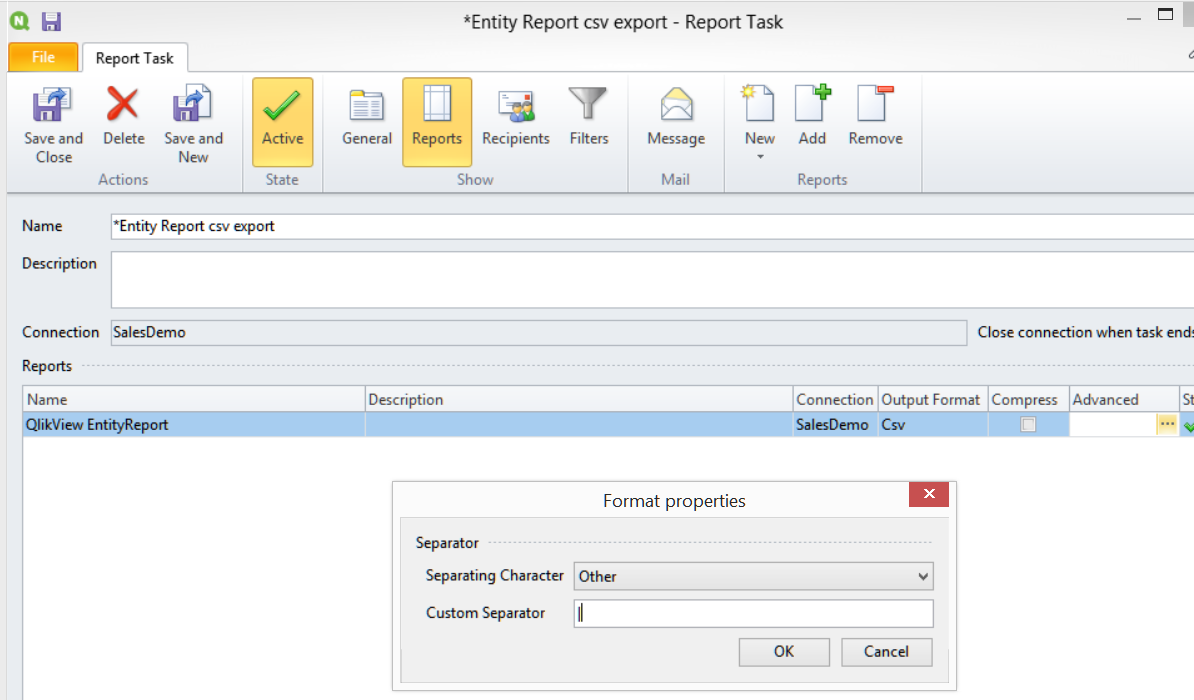Show the Reports view
The image size is (1194, 700).
(437, 122)
